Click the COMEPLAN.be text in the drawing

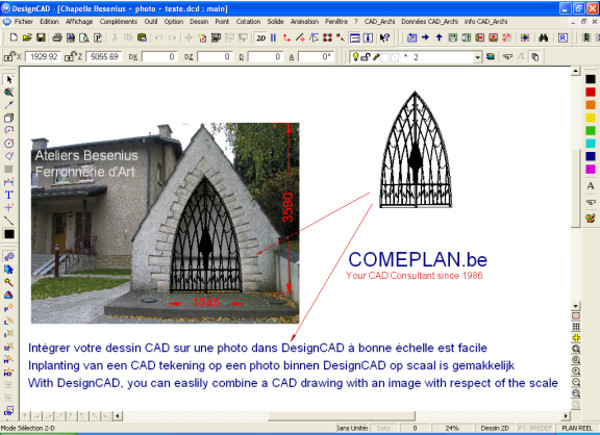point(417,259)
